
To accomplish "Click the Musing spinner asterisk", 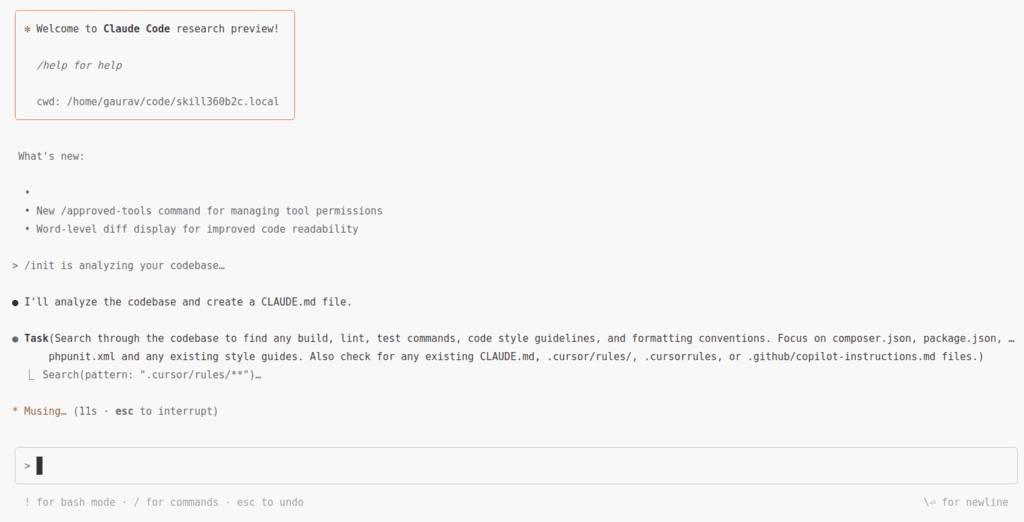I will pyautogui.click(x=15, y=411).
